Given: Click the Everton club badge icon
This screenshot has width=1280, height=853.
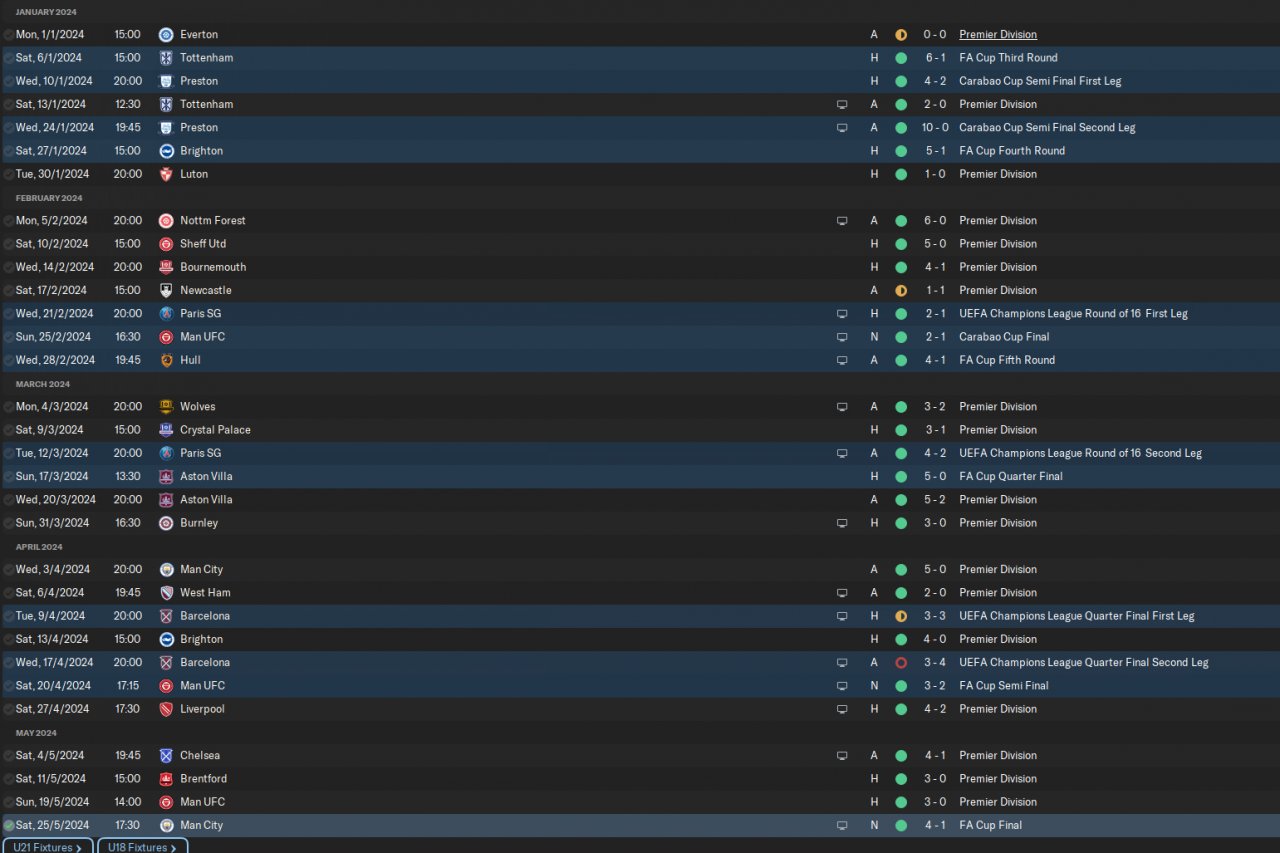Looking at the screenshot, I should point(166,34).
